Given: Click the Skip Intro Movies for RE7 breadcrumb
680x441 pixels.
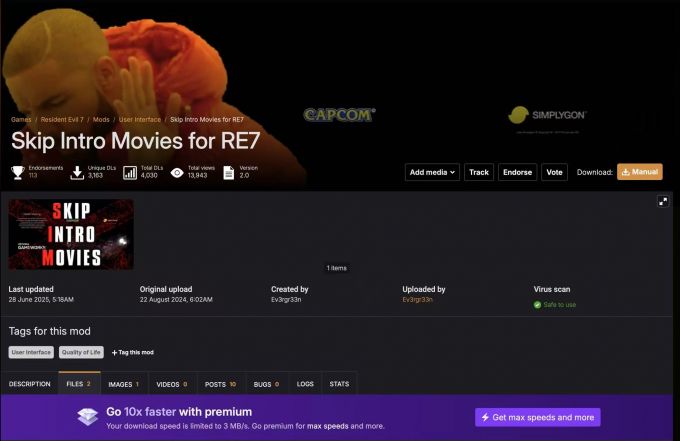Looking at the screenshot, I should pos(207,119).
